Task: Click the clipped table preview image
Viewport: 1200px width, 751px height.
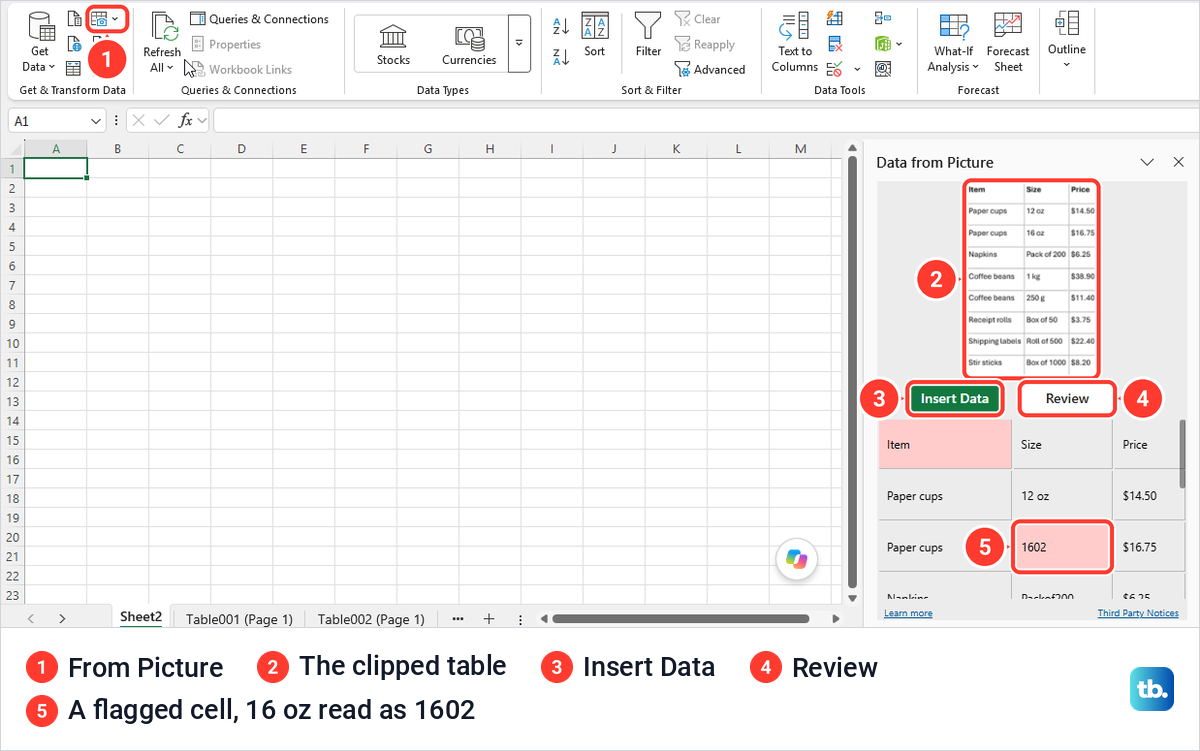Action: tap(1031, 278)
